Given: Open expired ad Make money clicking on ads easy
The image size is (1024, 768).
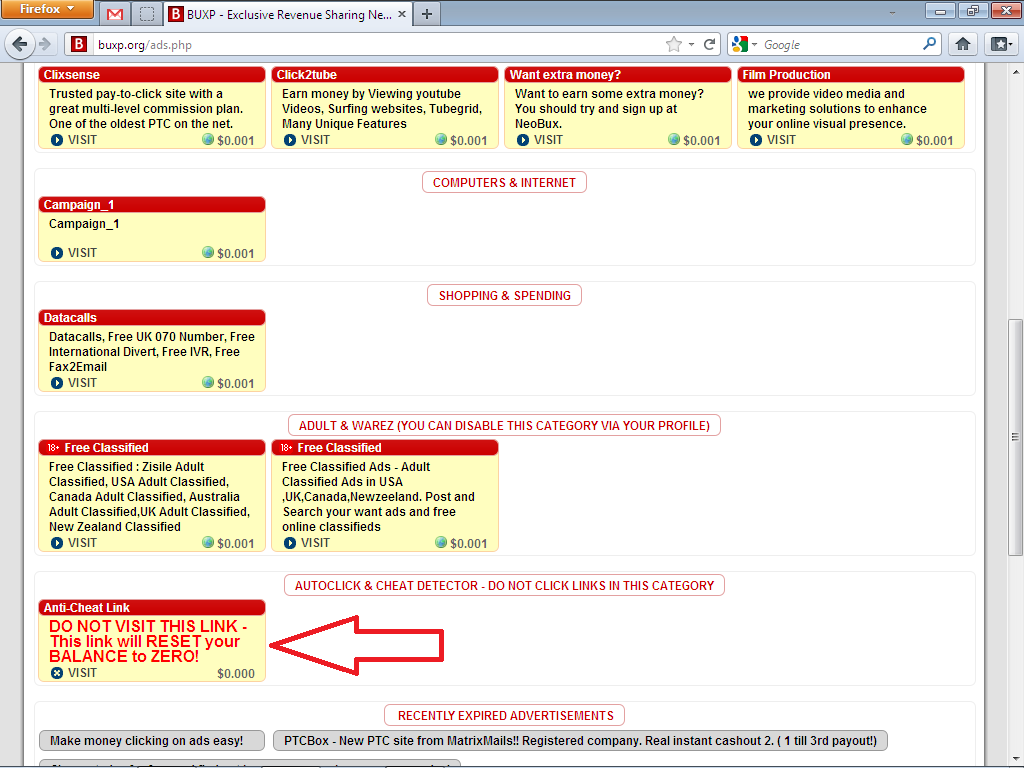Looking at the screenshot, I should [x=152, y=741].
